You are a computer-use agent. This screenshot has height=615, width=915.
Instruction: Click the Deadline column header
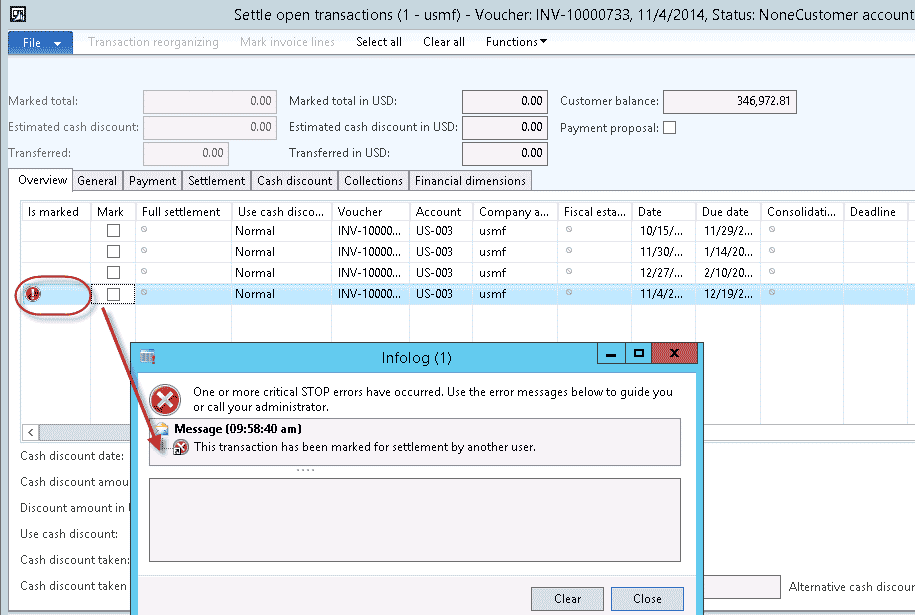pos(875,212)
